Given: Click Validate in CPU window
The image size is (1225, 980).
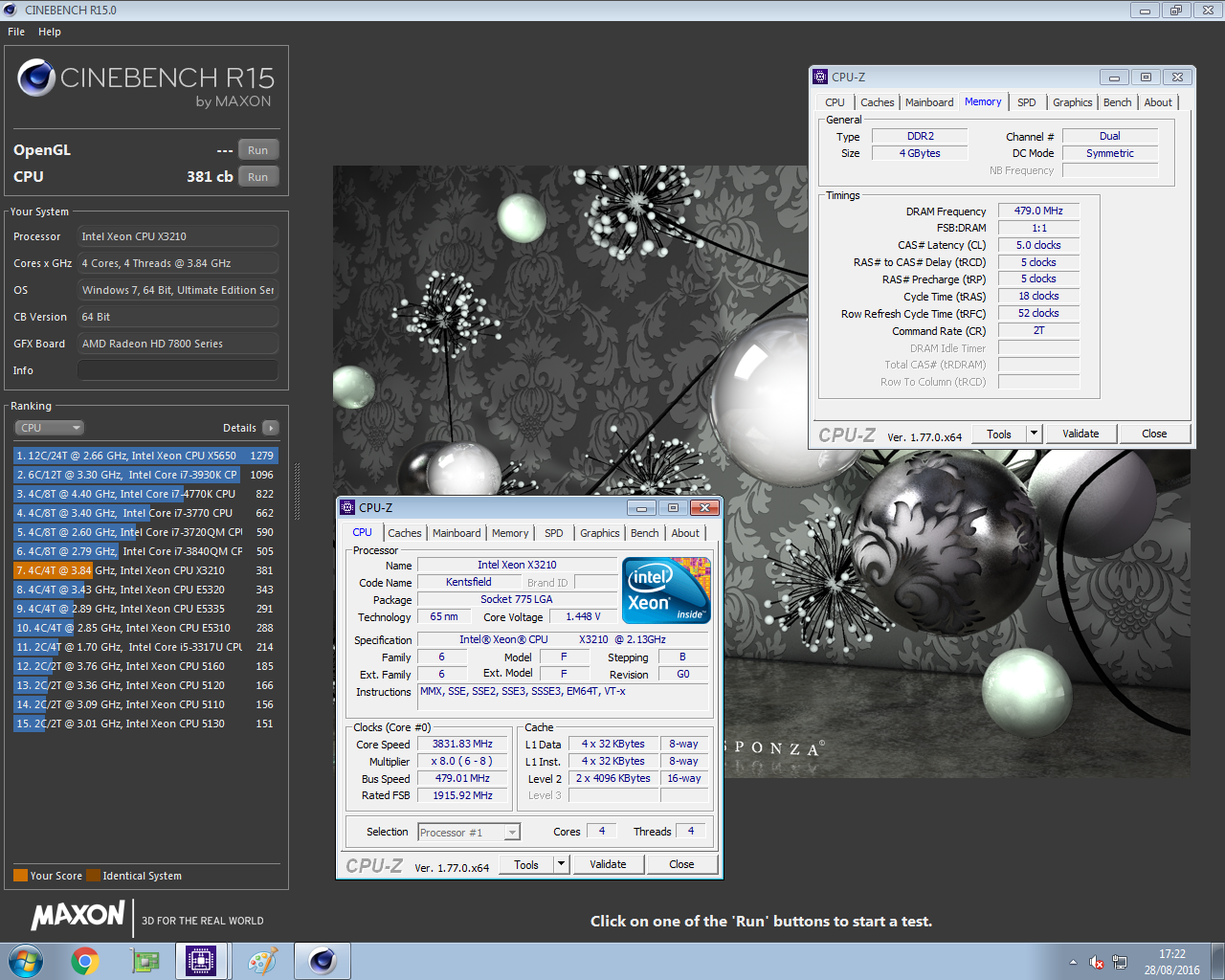Looking at the screenshot, I should pyautogui.click(x=608, y=864).
